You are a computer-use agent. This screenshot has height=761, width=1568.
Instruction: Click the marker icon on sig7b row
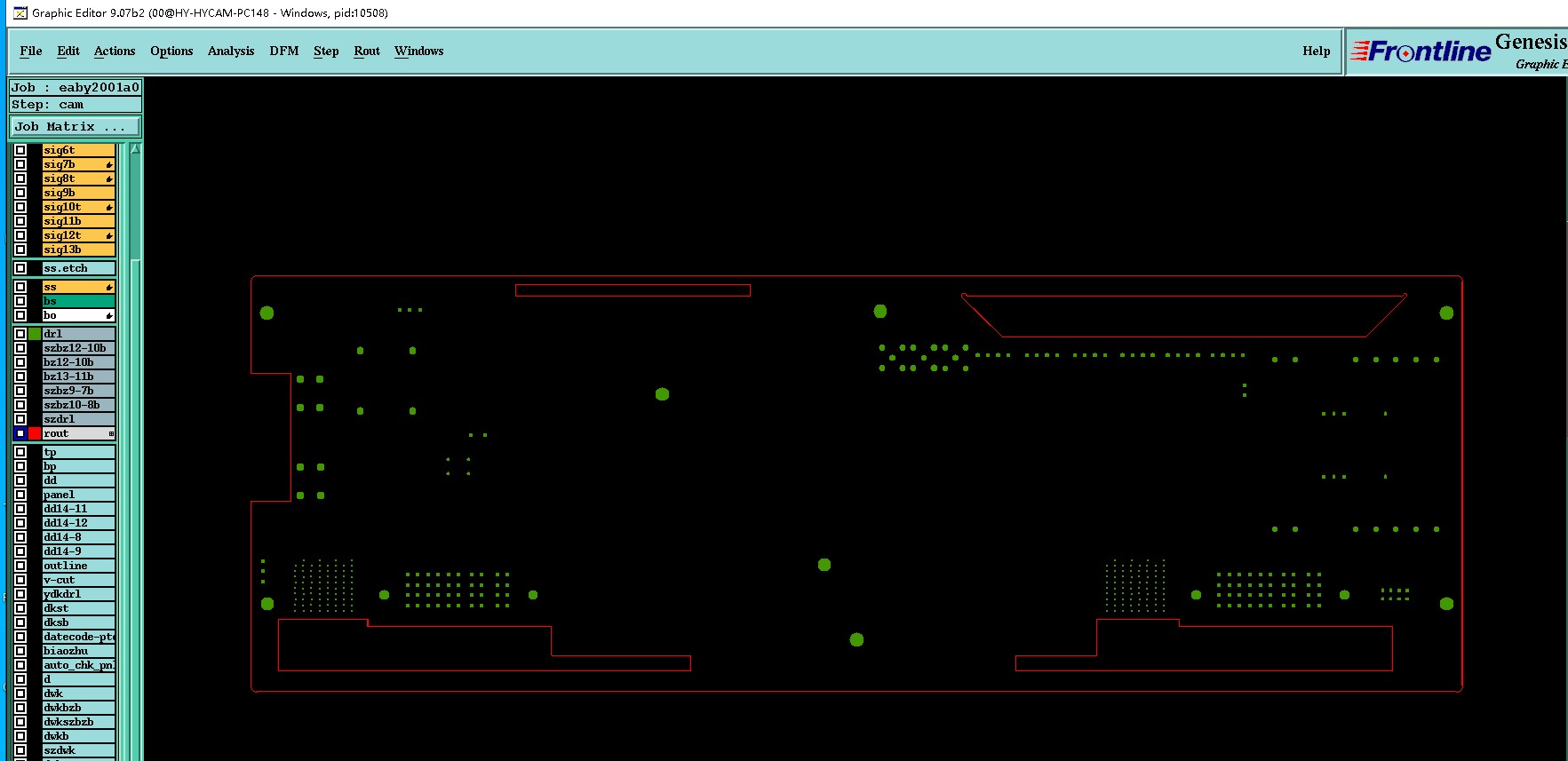tap(109, 164)
